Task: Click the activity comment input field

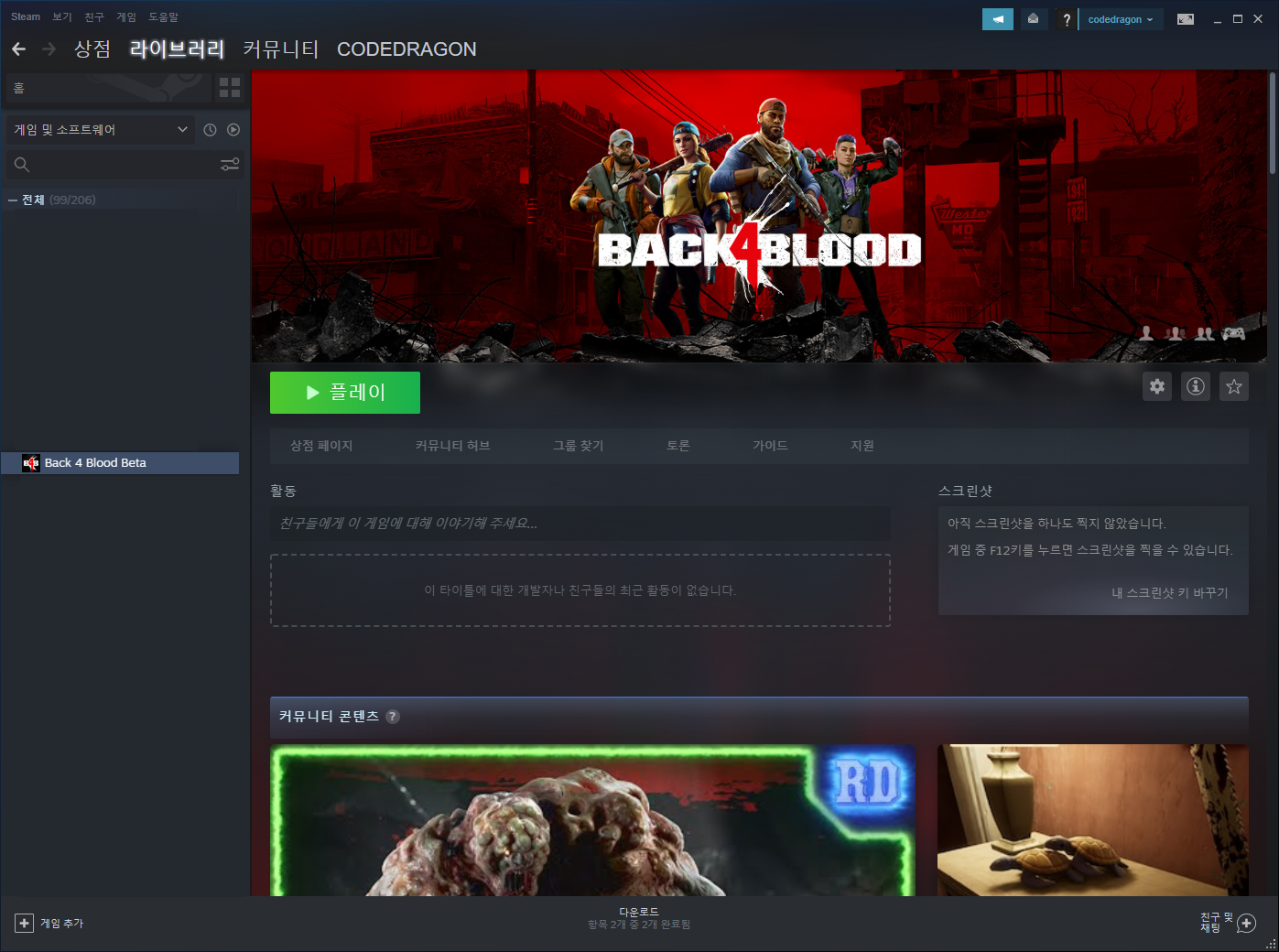Action: (x=580, y=524)
